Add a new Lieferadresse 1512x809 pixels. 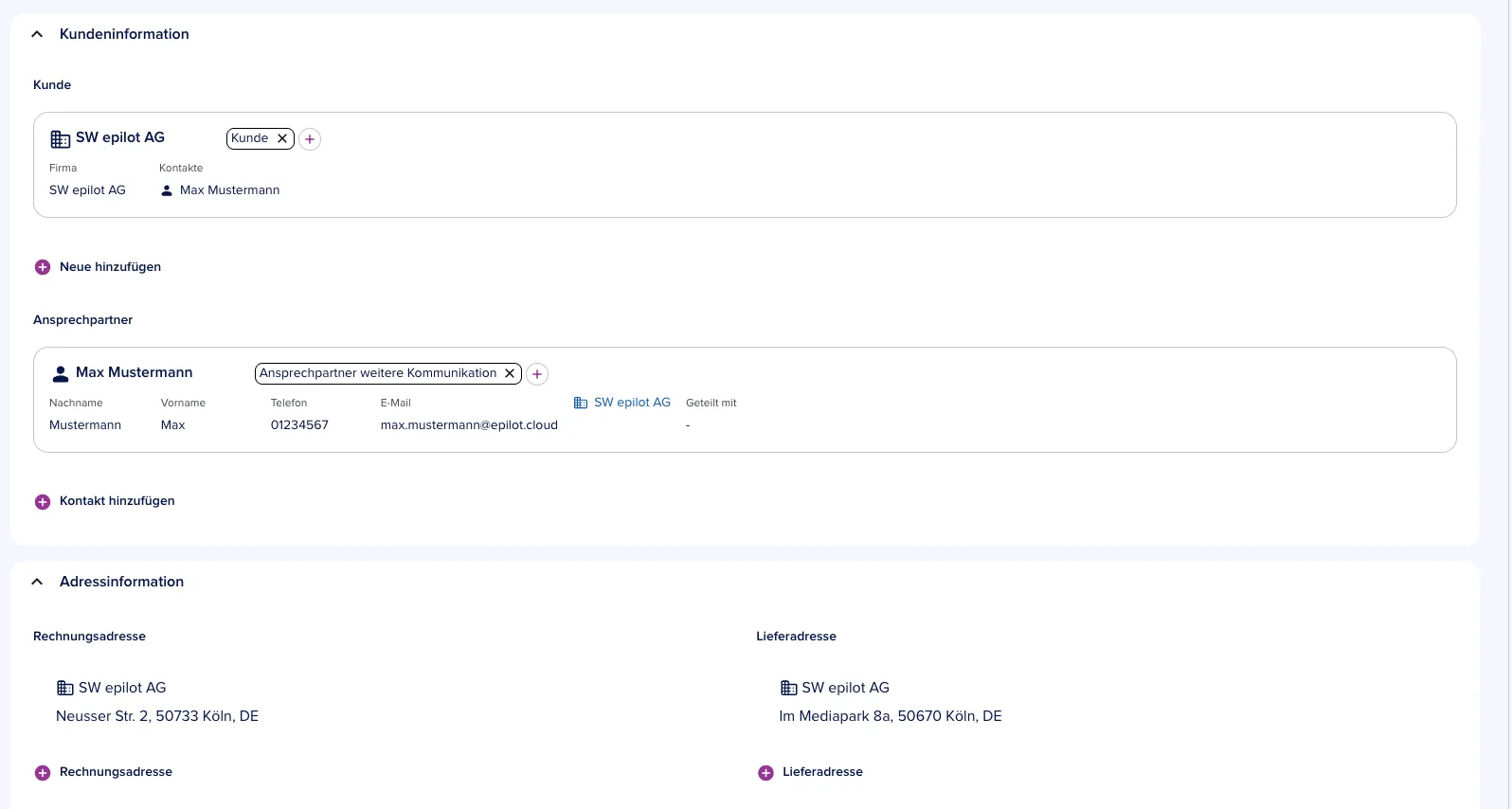(811, 772)
